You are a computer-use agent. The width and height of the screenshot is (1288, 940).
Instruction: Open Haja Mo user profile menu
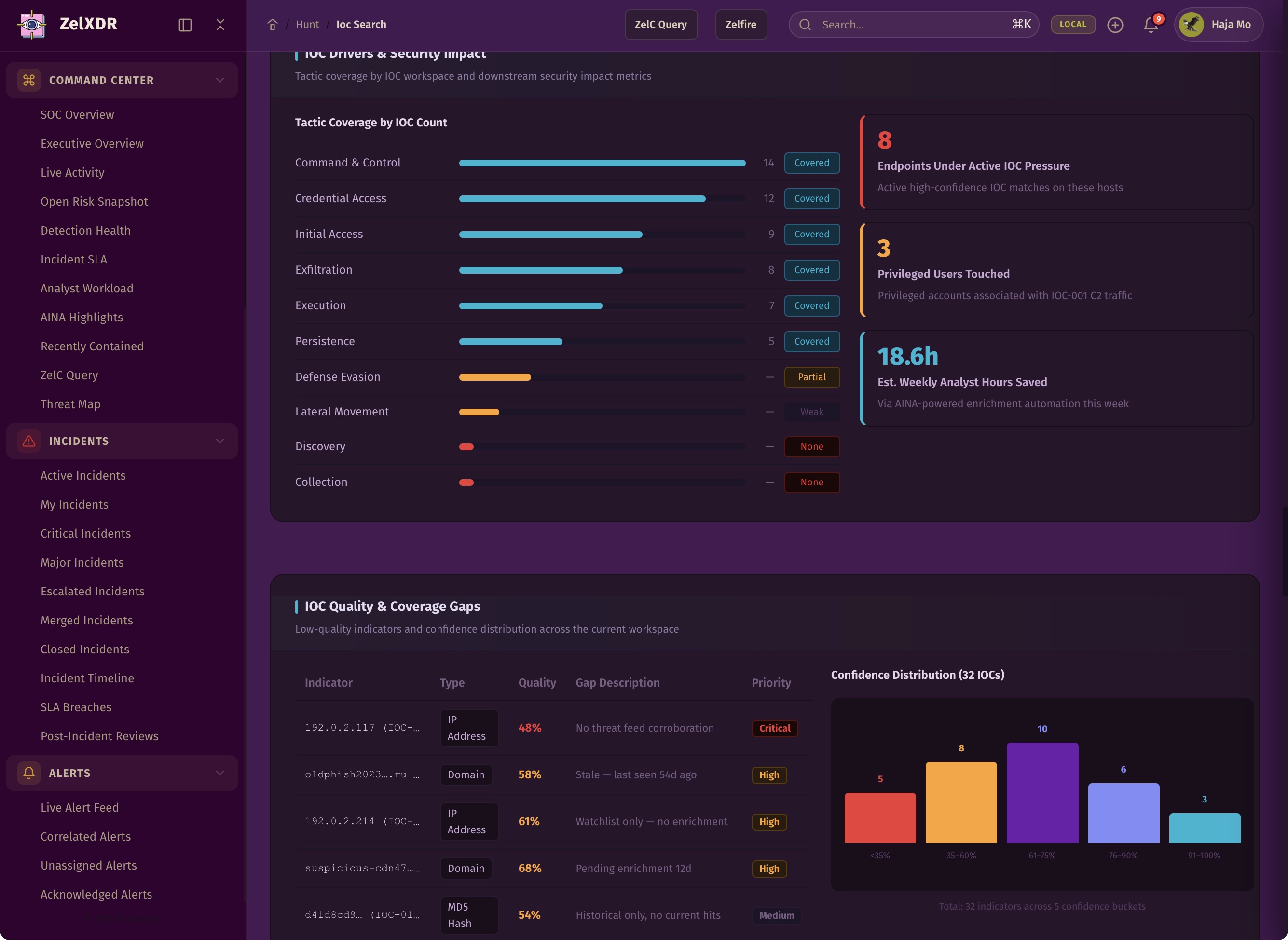pyautogui.click(x=1218, y=25)
